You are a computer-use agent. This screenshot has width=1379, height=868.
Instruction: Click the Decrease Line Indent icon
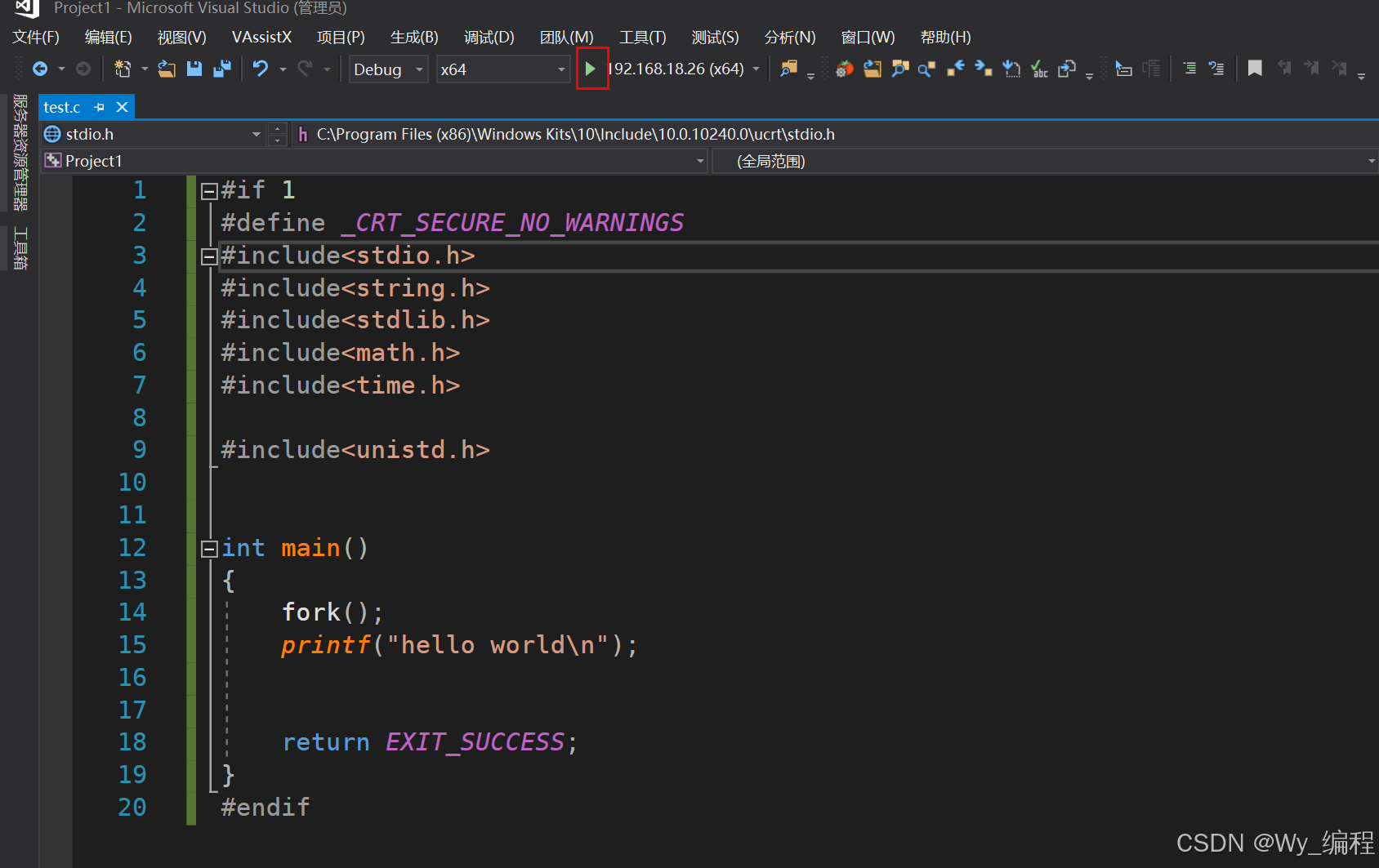click(x=1189, y=69)
